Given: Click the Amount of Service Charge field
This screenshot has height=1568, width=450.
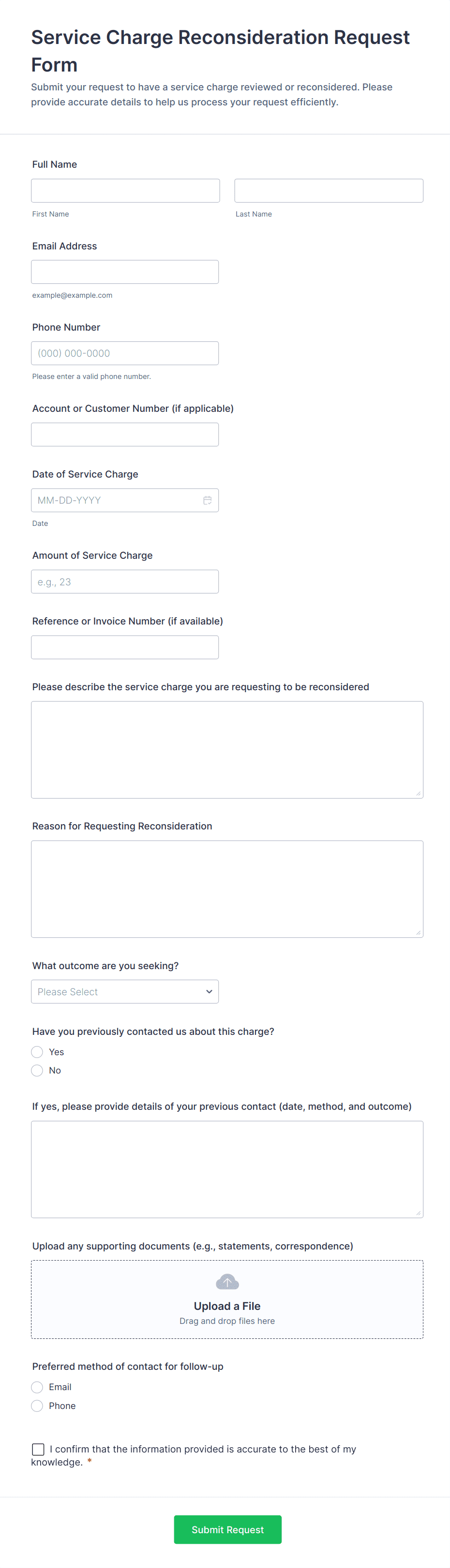Looking at the screenshot, I should point(125,582).
